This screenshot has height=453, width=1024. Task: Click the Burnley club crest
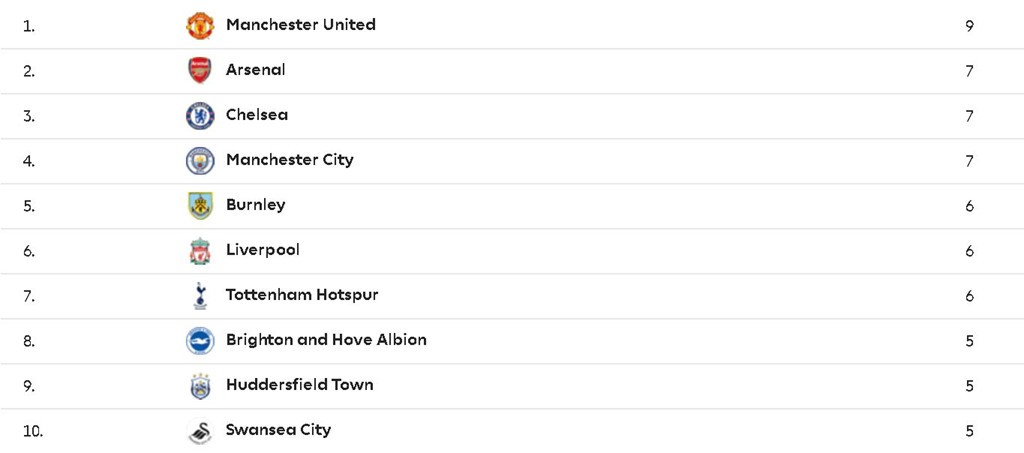click(200, 205)
